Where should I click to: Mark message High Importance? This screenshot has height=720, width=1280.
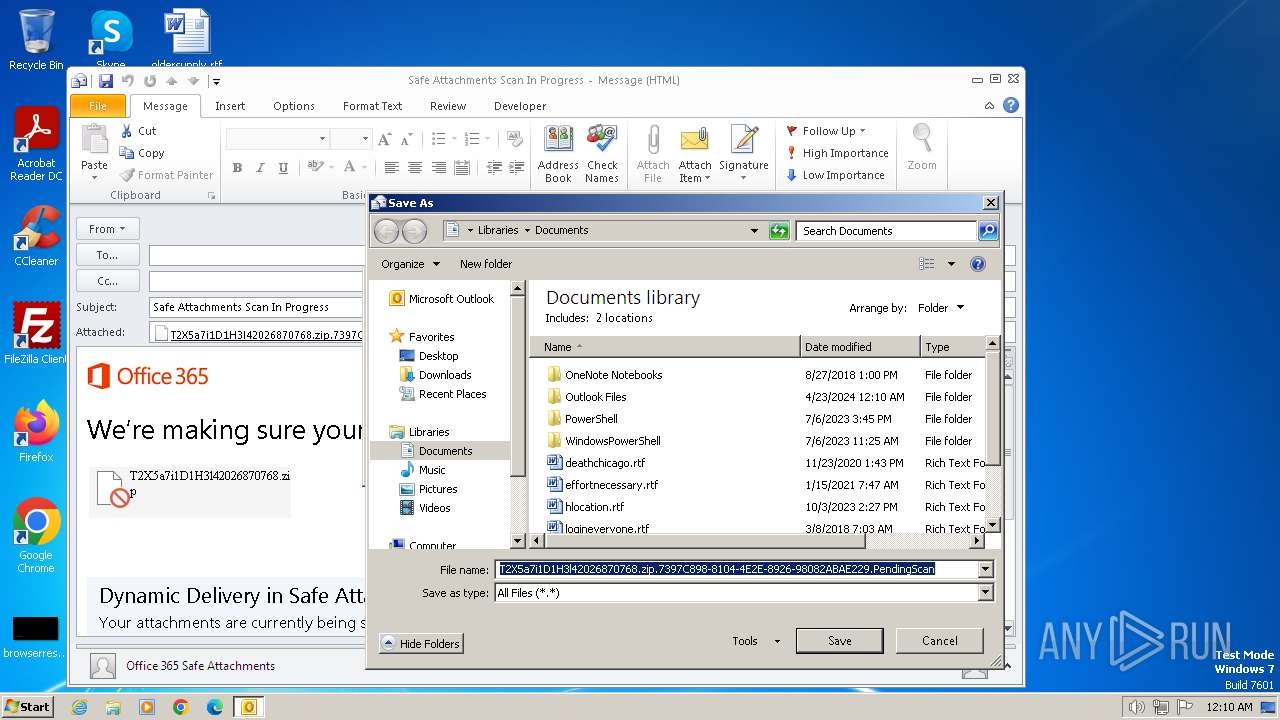coord(837,153)
